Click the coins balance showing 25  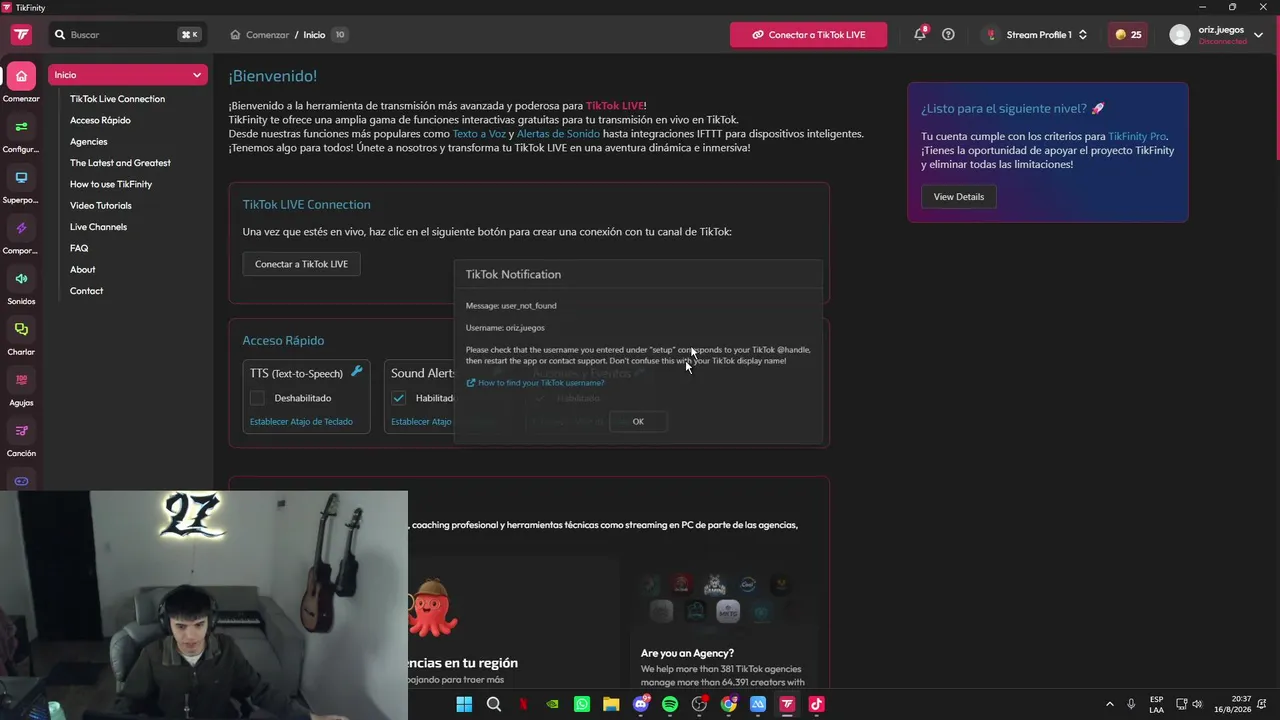1128,35
